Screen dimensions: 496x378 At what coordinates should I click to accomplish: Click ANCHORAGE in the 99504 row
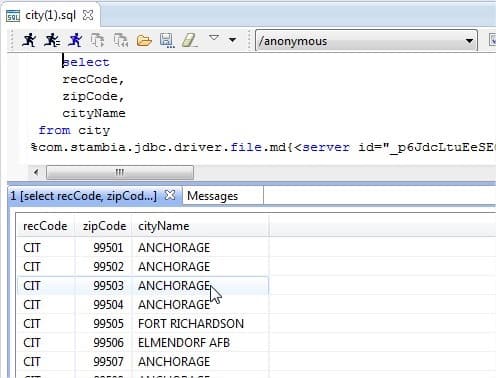click(x=174, y=305)
